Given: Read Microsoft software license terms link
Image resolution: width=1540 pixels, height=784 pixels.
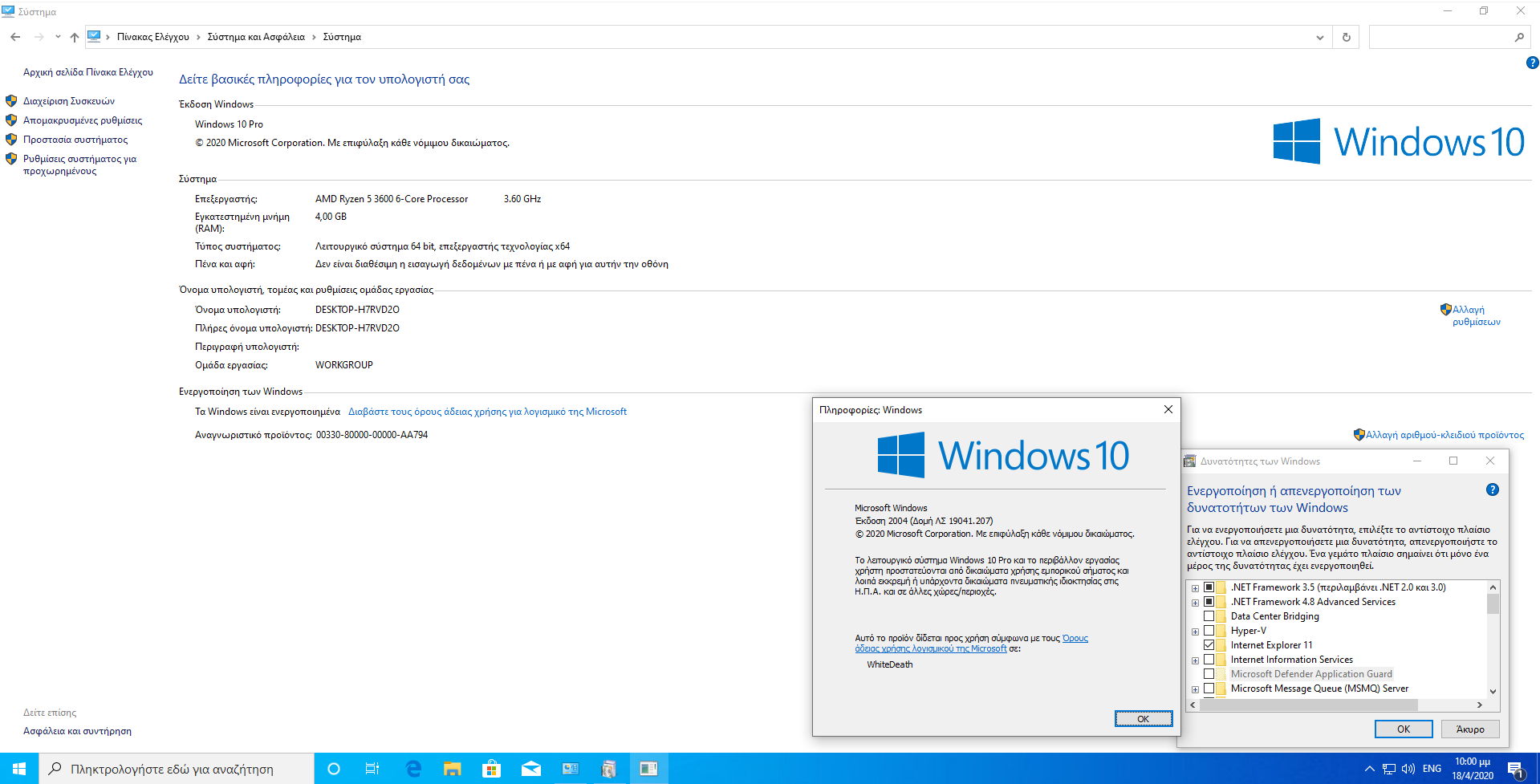Looking at the screenshot, I should (487, 412).
